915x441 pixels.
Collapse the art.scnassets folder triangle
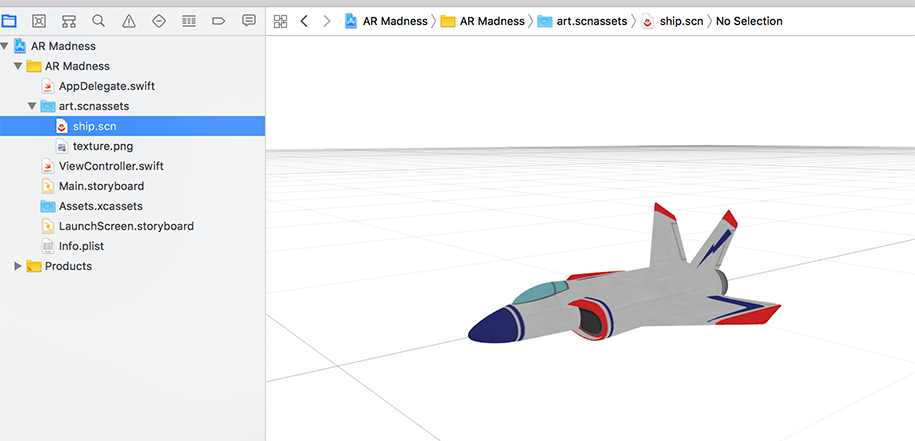(x=32, y=106)
